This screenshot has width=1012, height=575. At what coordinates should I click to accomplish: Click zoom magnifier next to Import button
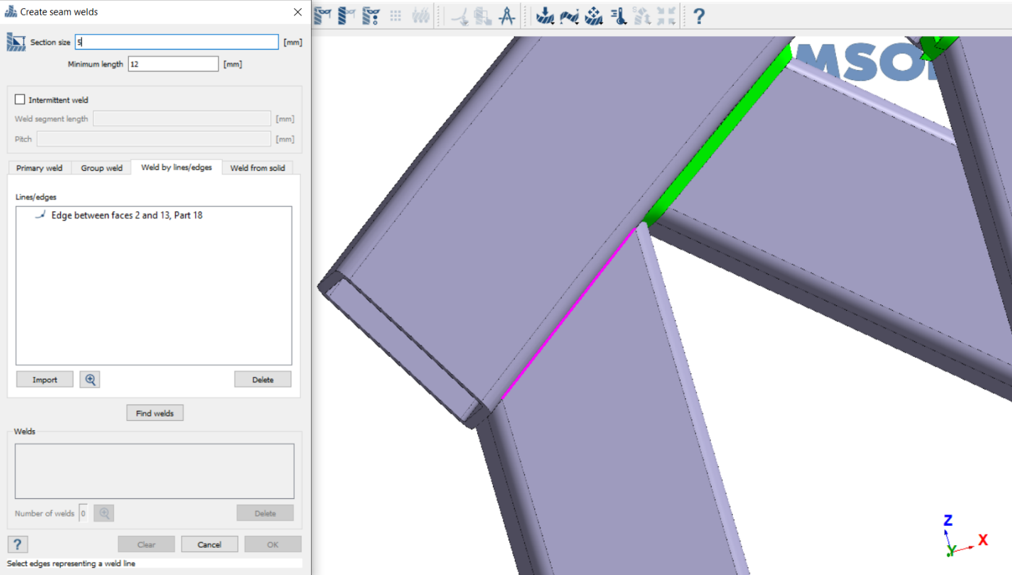pos(90,380)
